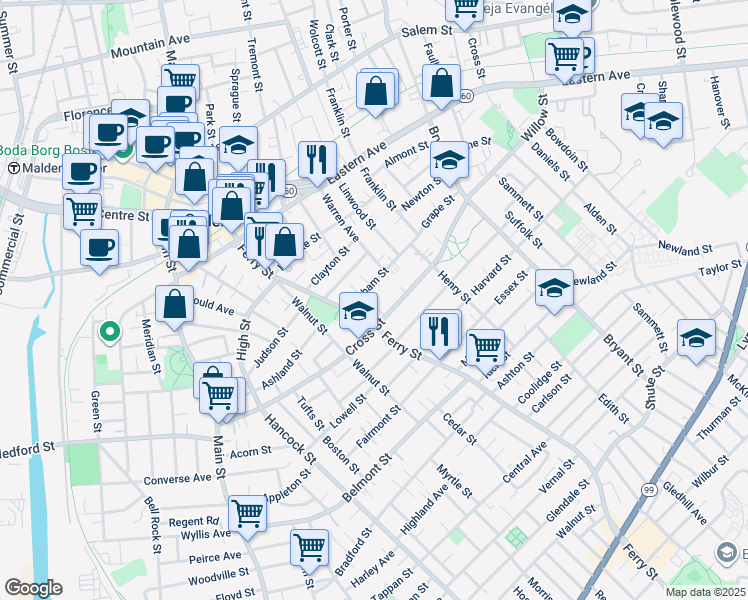Click the school marker at Cross St and Ferry St
Screen dimensions: 748x600
click(x=358, y=311)
